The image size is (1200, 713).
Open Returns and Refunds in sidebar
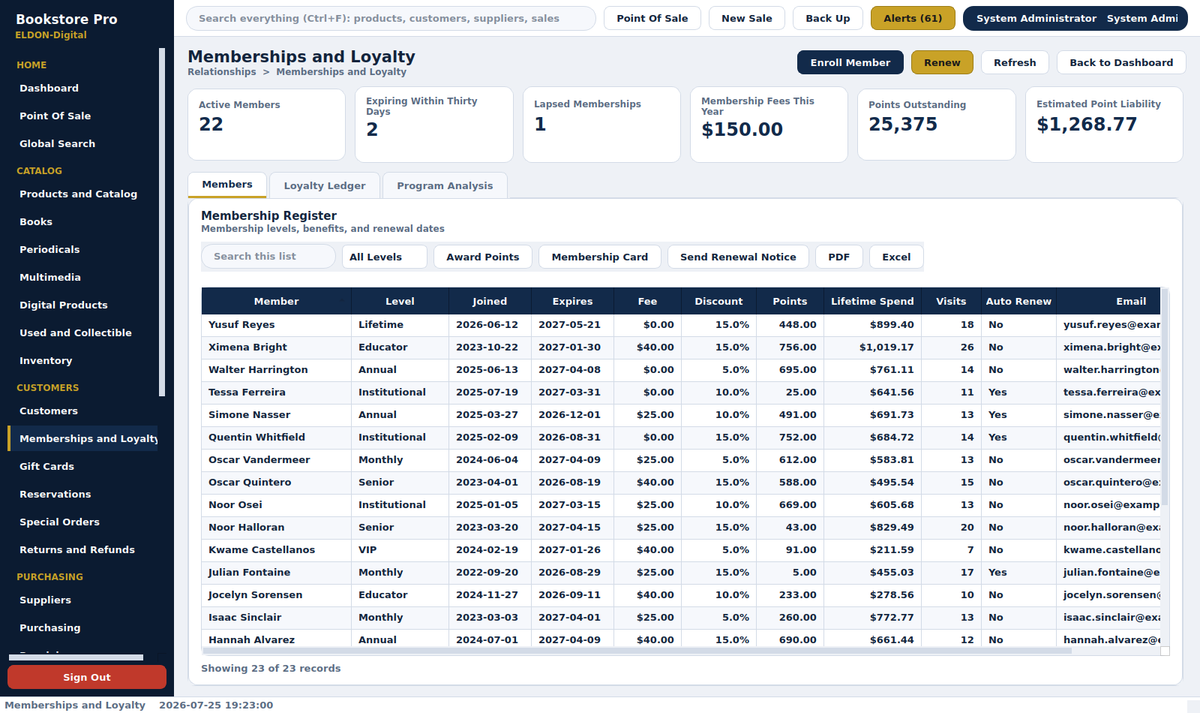coord(82,550)
